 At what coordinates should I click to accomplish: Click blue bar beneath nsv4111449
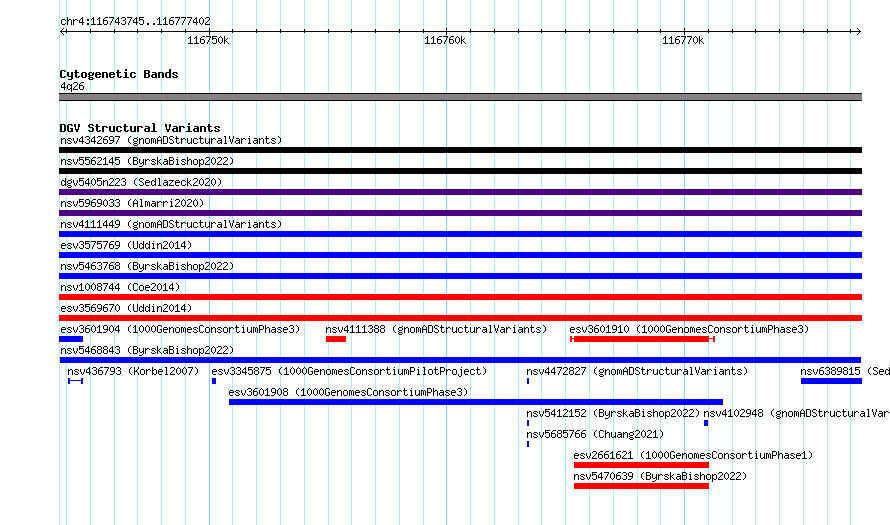click(460, 234)
